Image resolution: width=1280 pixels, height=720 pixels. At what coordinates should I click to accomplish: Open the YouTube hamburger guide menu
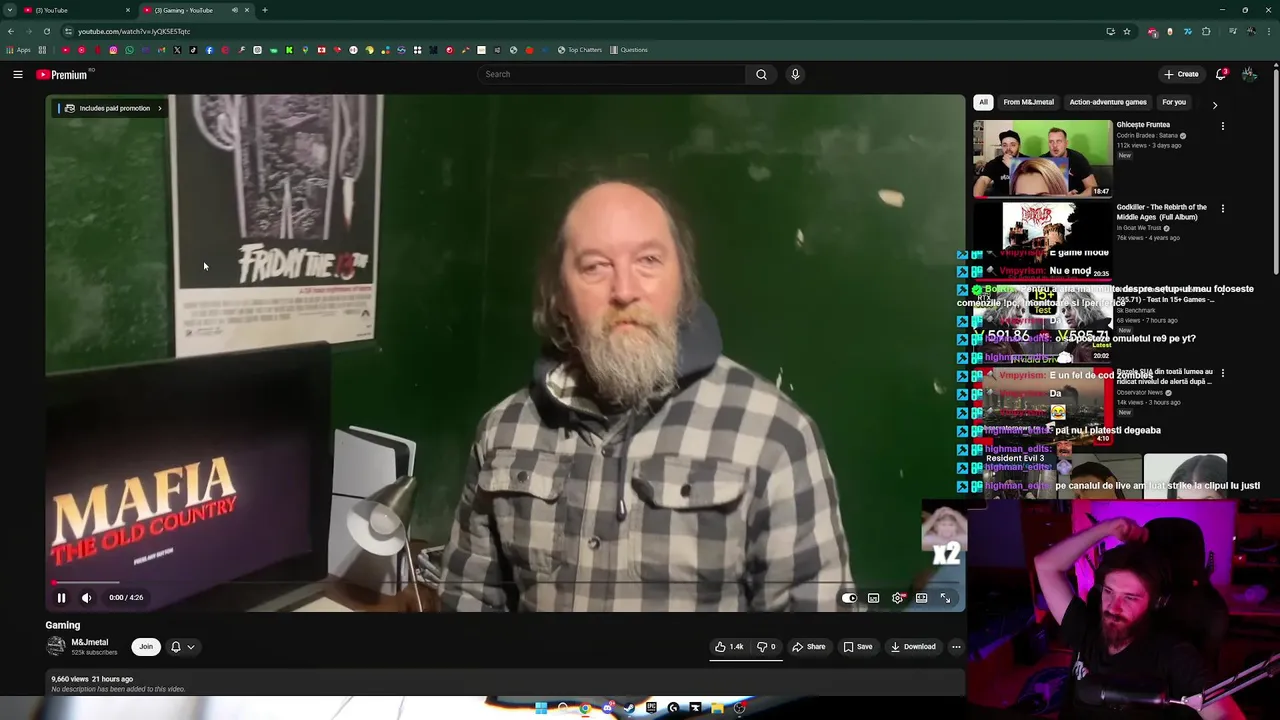[18, 74]
